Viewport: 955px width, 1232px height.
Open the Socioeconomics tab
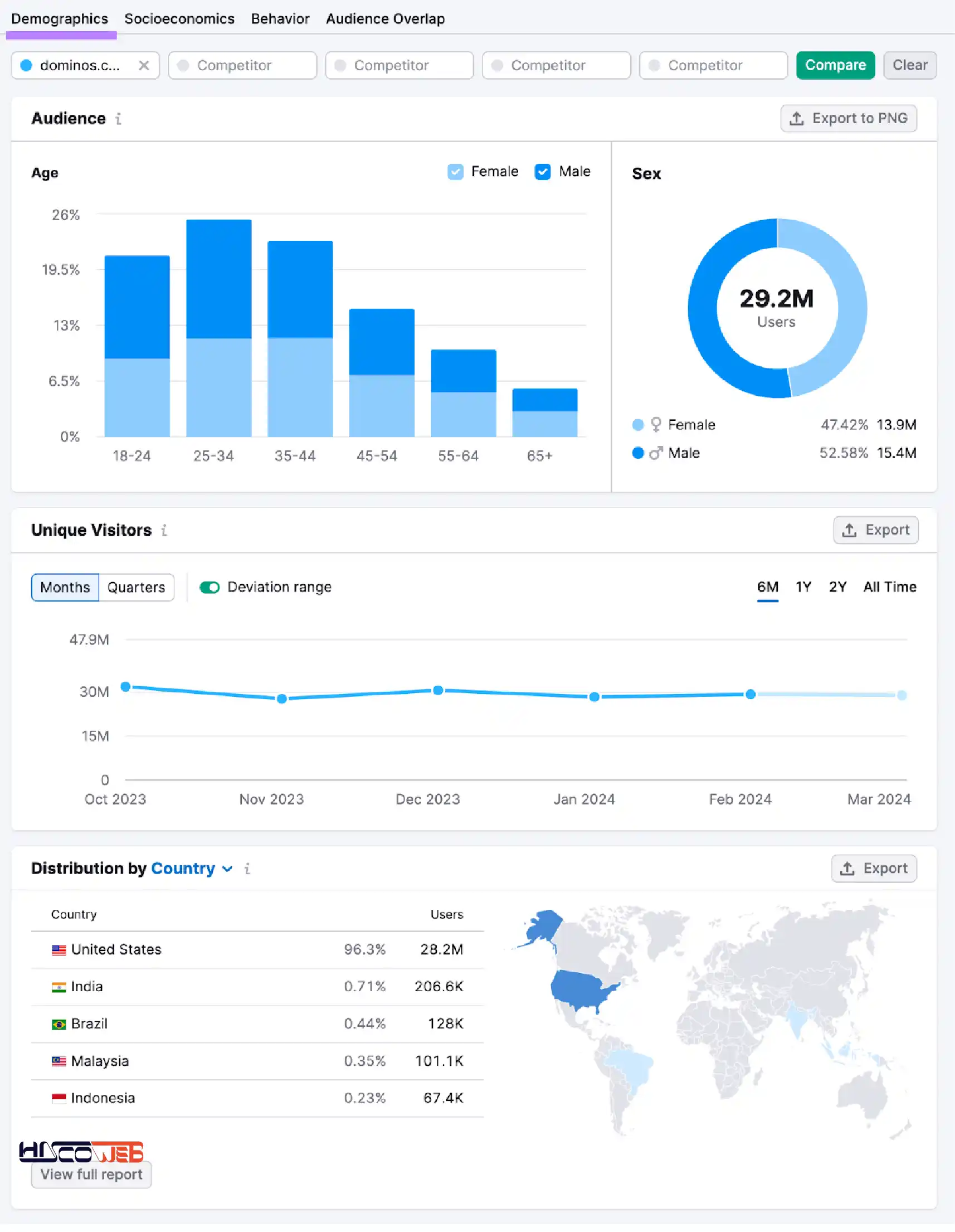pyautogui.click(x=179, y=18)
